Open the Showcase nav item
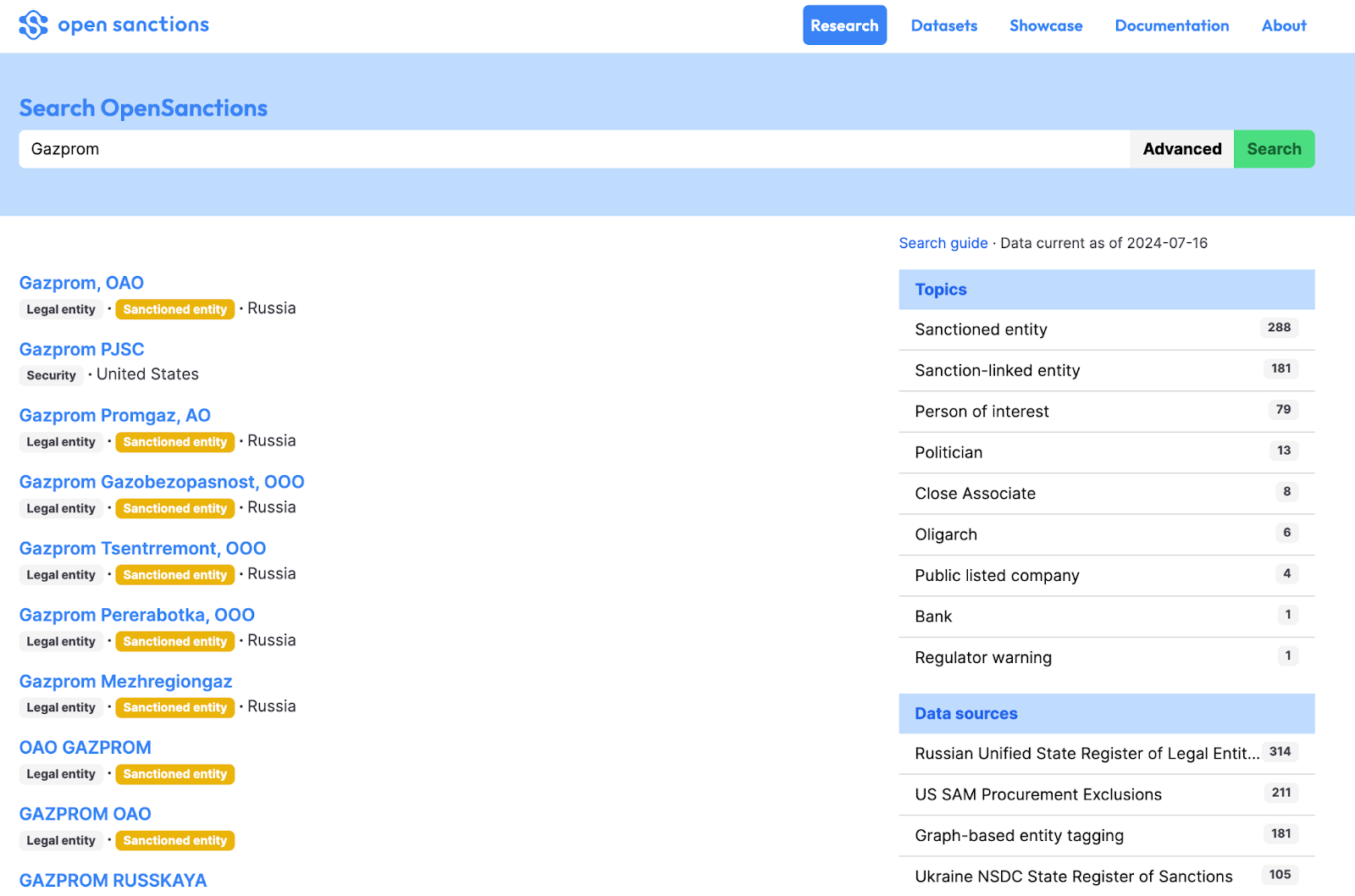This screenshot has height=896, width=1355. (x=1046, y=25)
